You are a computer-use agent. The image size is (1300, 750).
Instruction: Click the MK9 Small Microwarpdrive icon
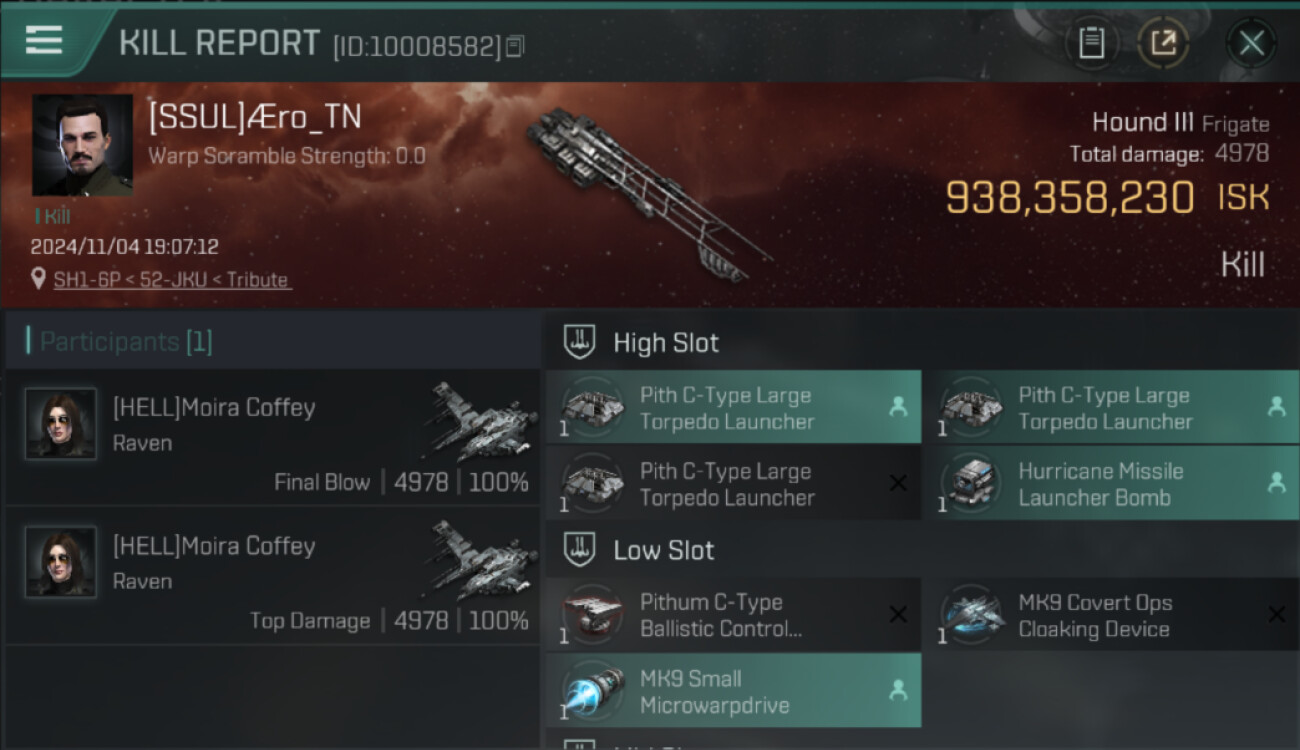click(592, 692)
